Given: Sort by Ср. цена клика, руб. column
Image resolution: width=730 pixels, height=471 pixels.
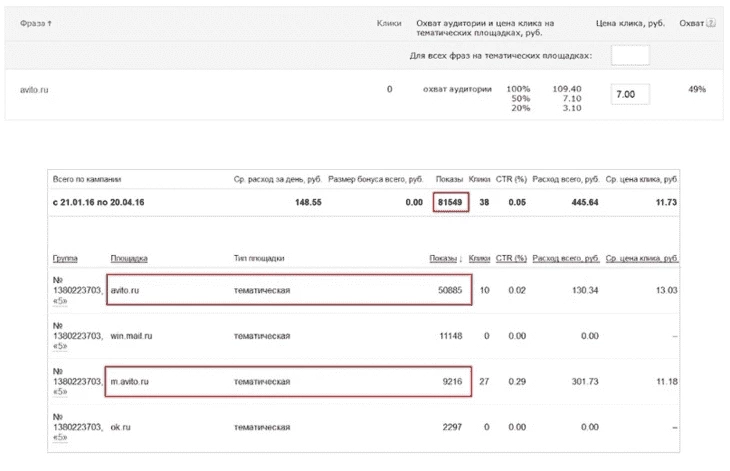Looking at the screenshot, I should point(642,258).
